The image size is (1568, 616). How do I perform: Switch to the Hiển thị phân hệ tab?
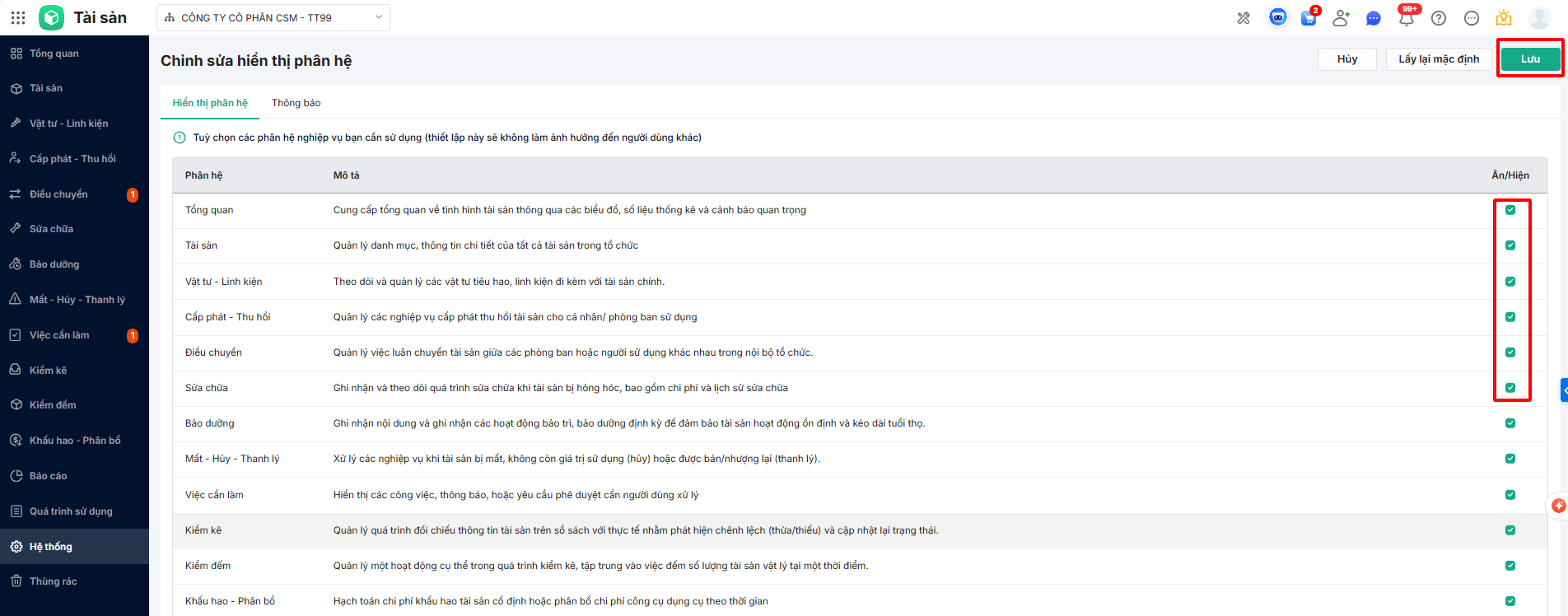point(210,103)
